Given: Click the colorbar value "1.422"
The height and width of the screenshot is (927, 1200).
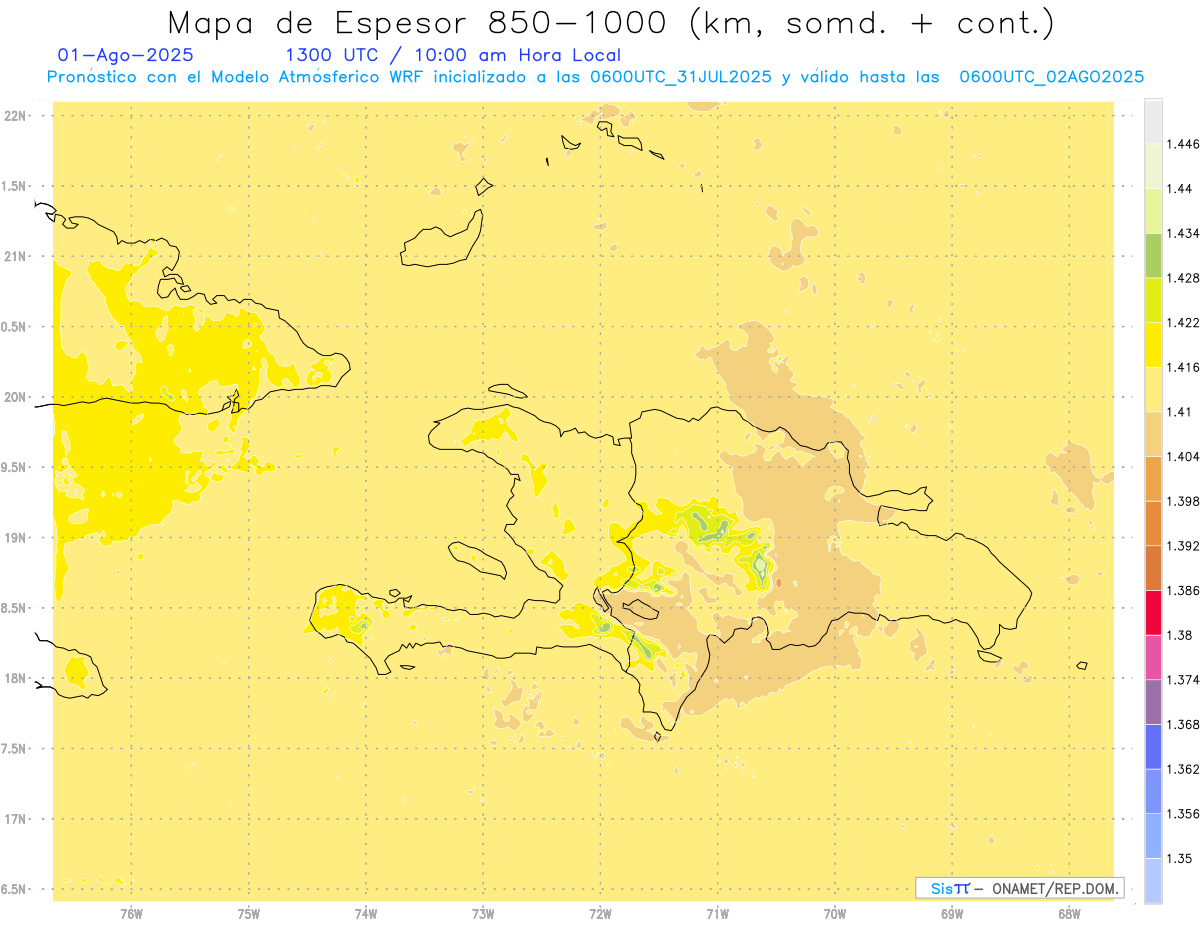Looking at the screenshot, I should tap(1183, 322).
